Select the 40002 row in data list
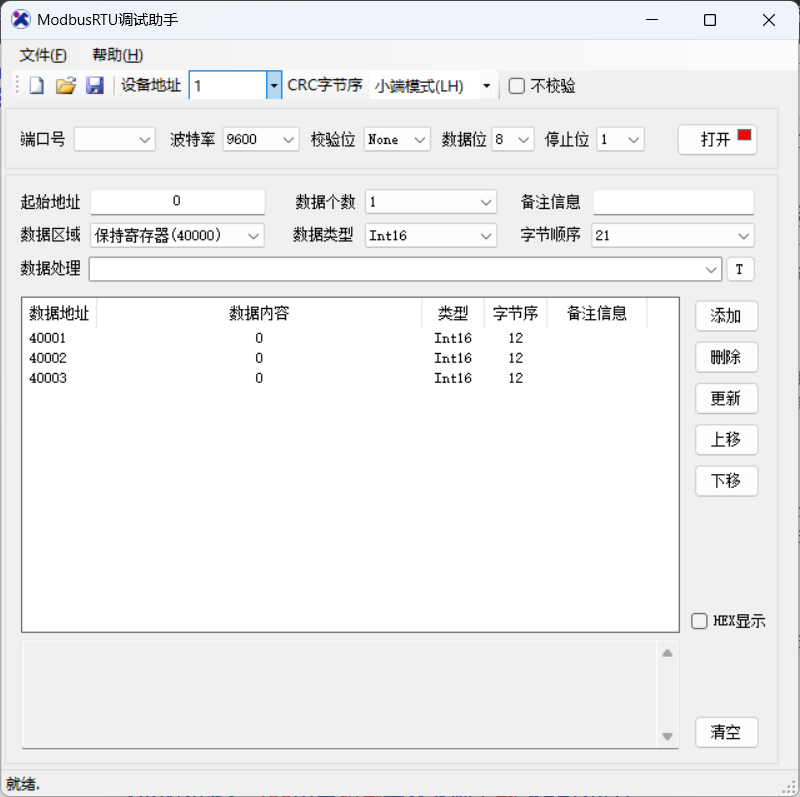 coord(350,358)
